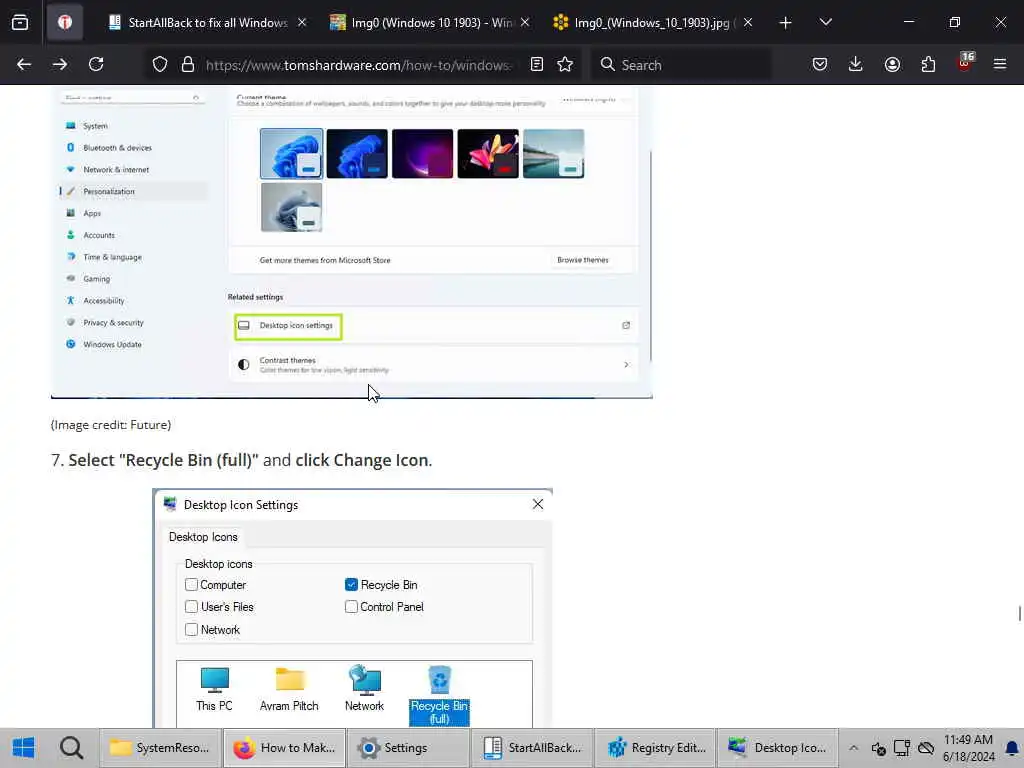Screen dimensions: 1024x768
Task: Close the Img0_(Windows_10_1903).jpg tab
Action: 748,22
